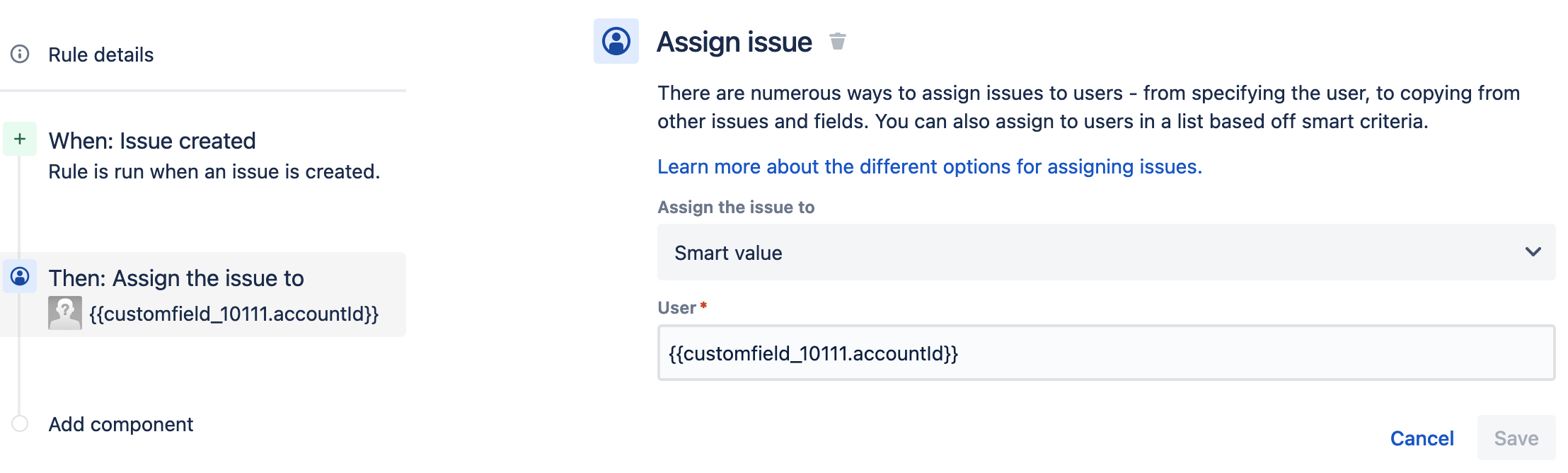Click the Rule details info icon
This screenshot has width=1568, height=473.
tap(20, 54)
